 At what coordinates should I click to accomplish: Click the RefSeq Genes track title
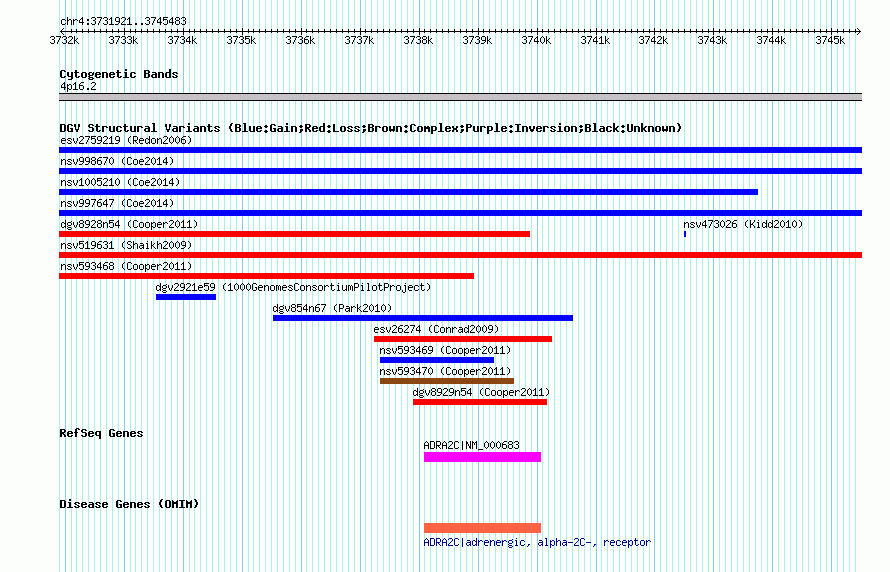tap(101, 433)
